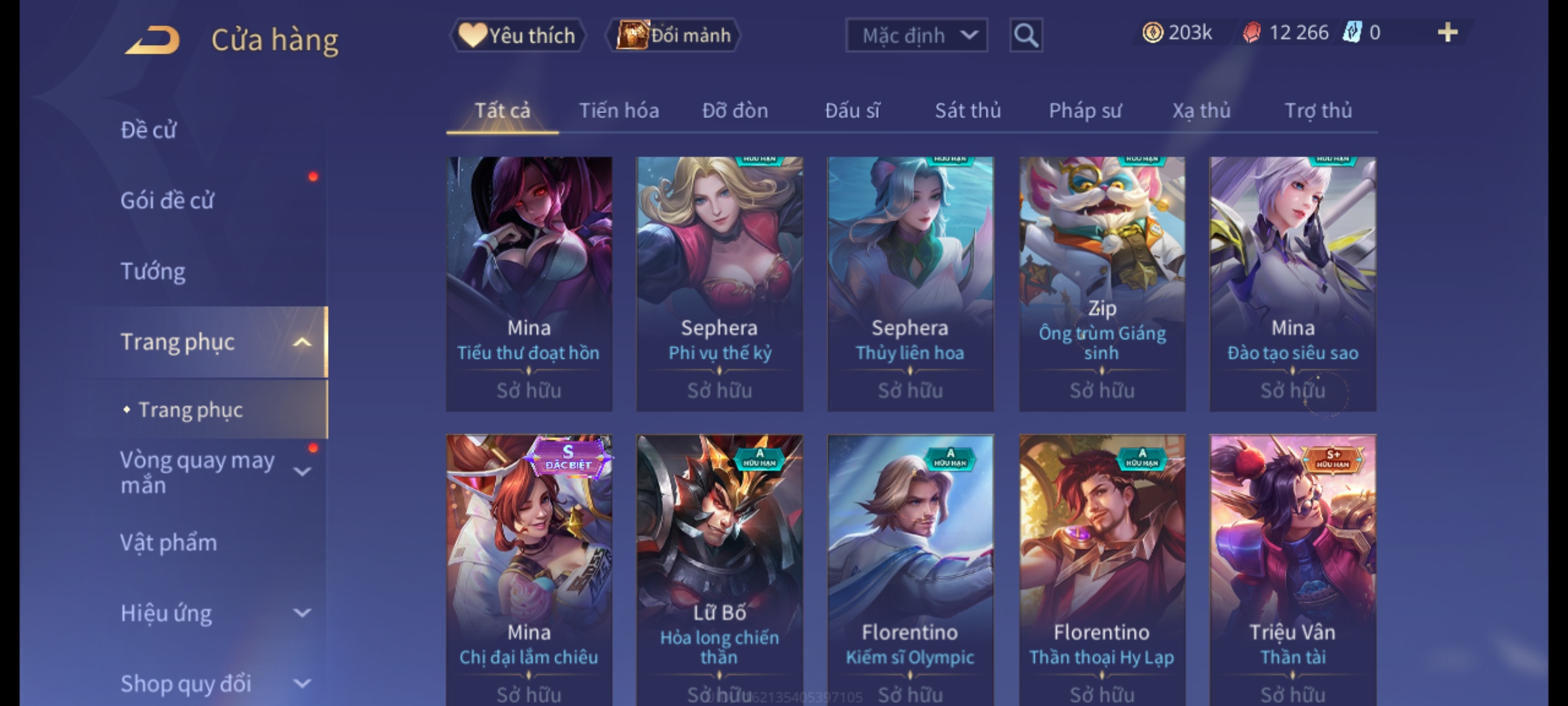The image size is (1568, 706).
Task: Tap the back arrow icon
Action: pyautogui.click(x=152, y=40)
